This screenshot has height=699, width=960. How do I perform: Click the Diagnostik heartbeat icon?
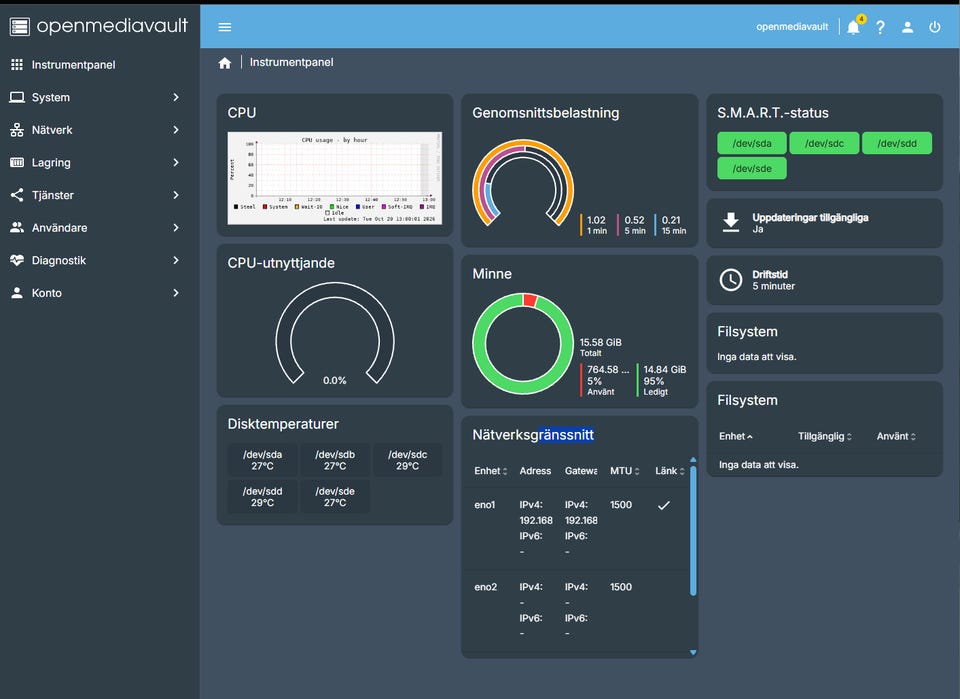[17, 260]
